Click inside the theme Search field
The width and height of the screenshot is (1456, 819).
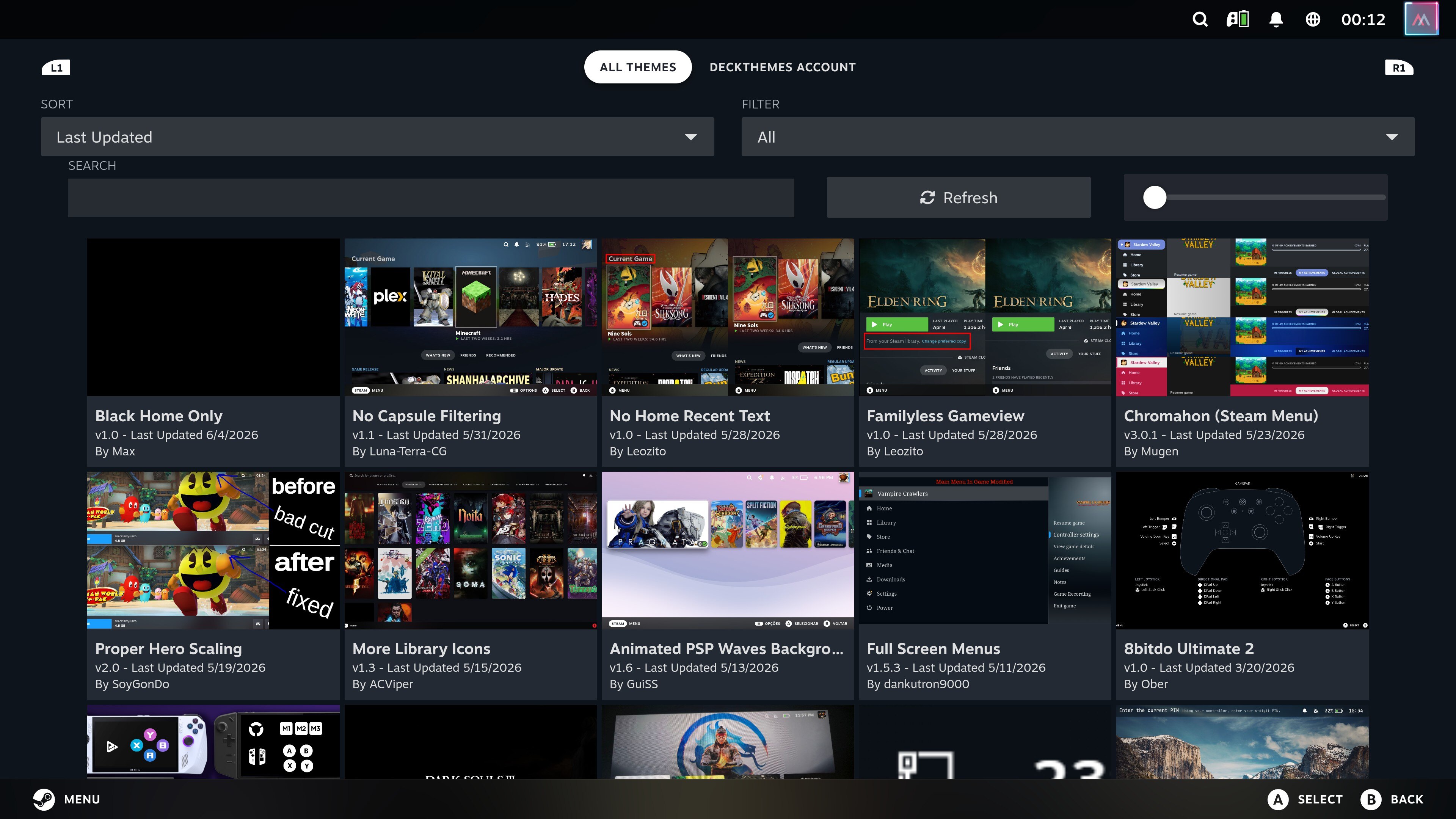(431, 198)
